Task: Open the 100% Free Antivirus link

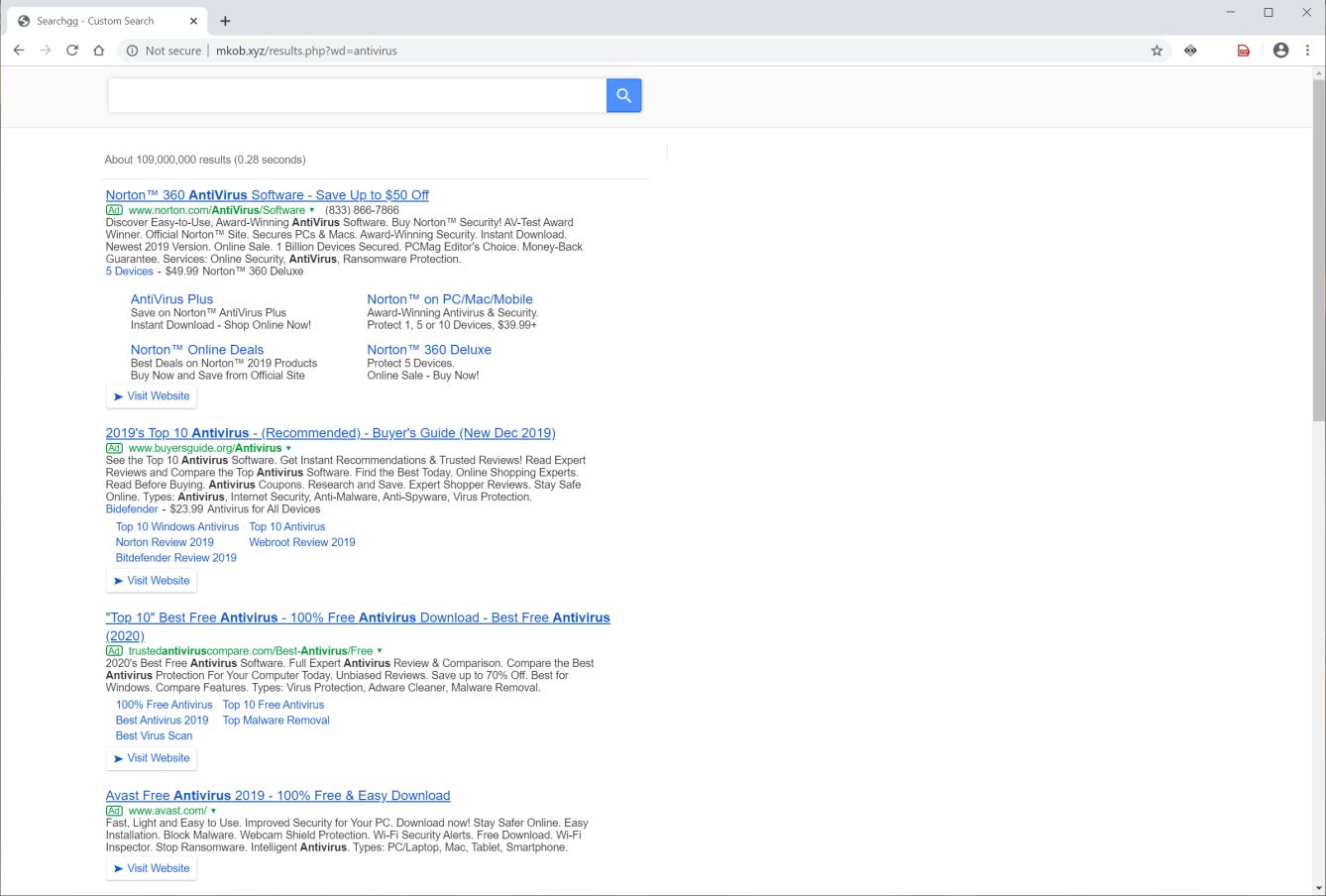Action: click(x=165, y=705)
